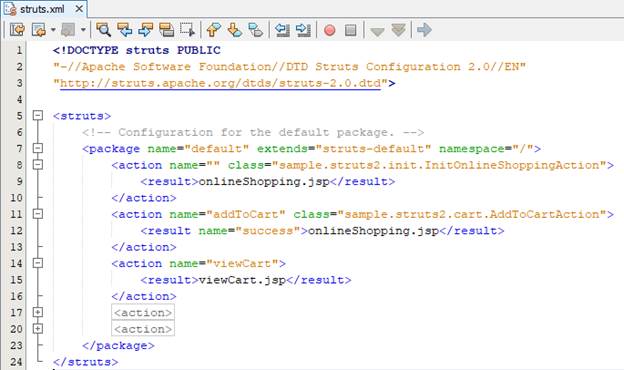Image resolution: width=624 pixels, height=370 pixels.
Task: Collapse the viewCart action fold on line 14
Action: [x=38, y=263]
